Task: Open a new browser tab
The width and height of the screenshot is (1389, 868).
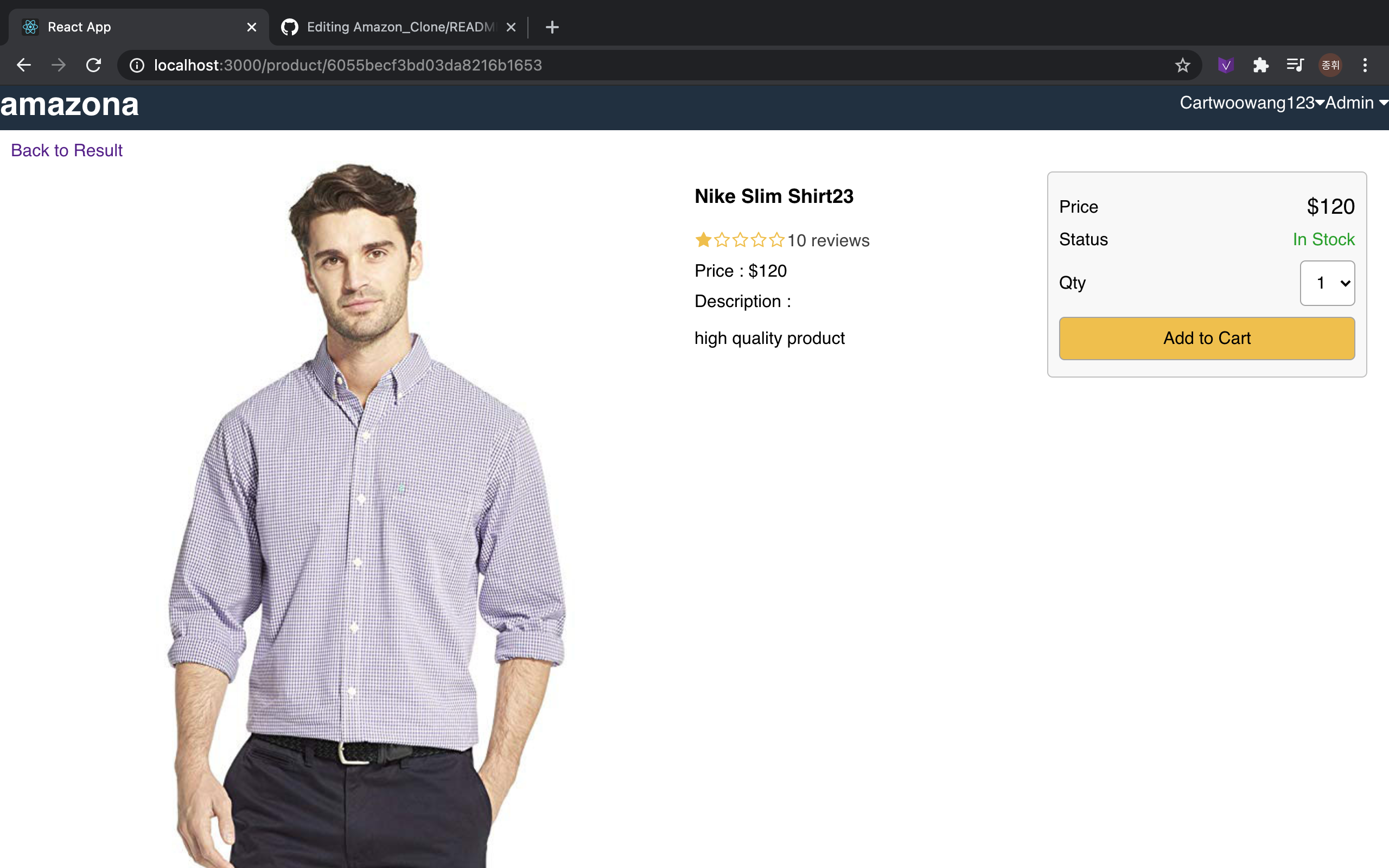Action: [552, 27]
